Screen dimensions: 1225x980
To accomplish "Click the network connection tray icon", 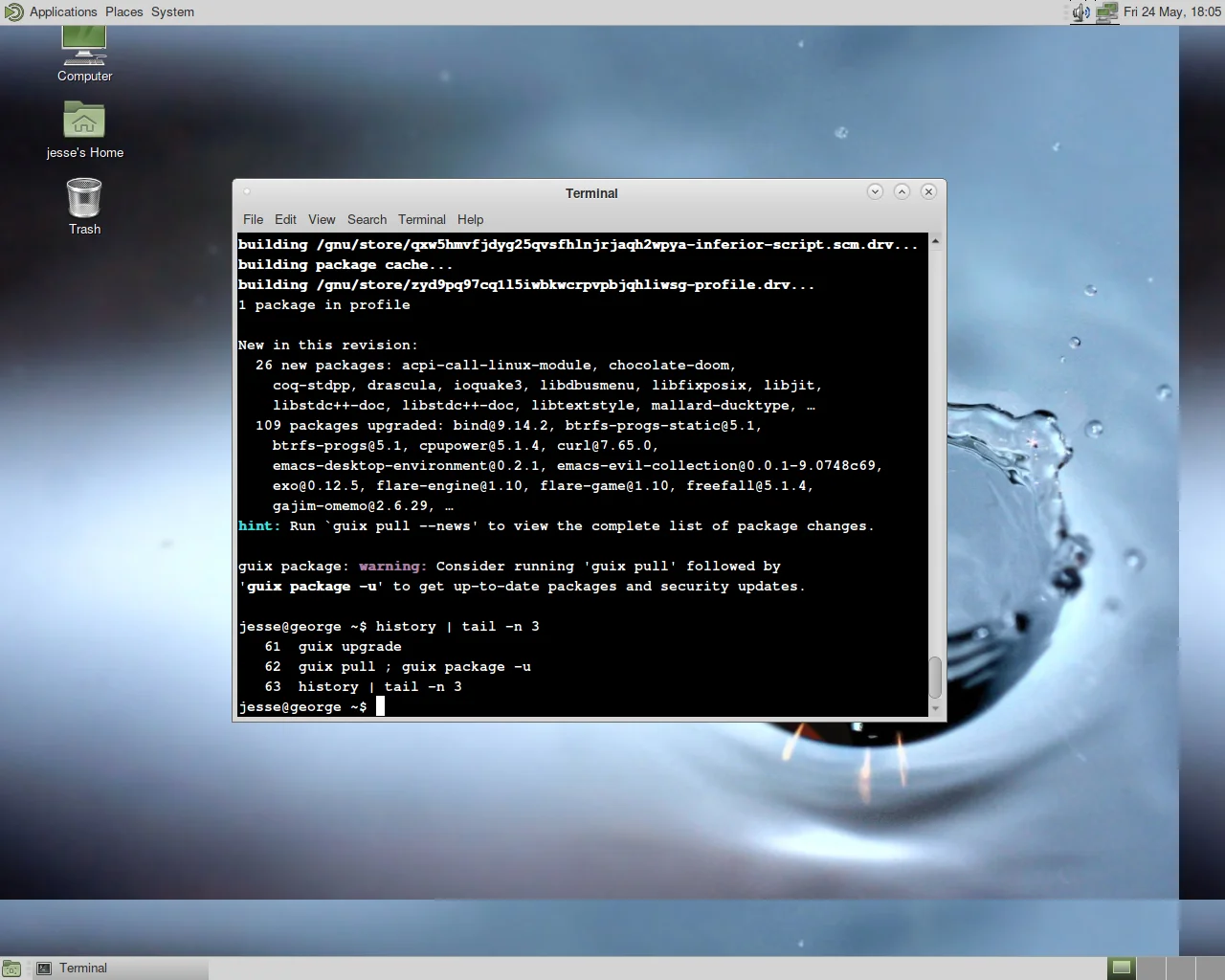I will click(1107, 12).
